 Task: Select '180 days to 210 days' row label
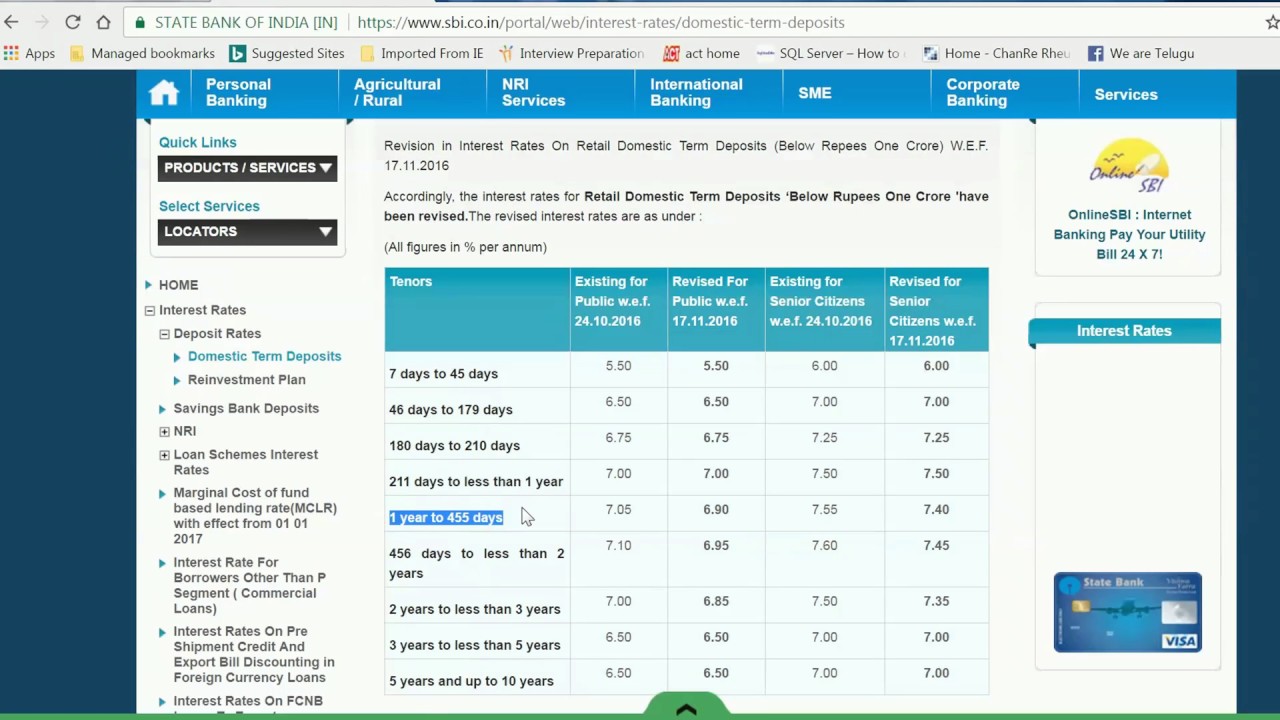454,446
